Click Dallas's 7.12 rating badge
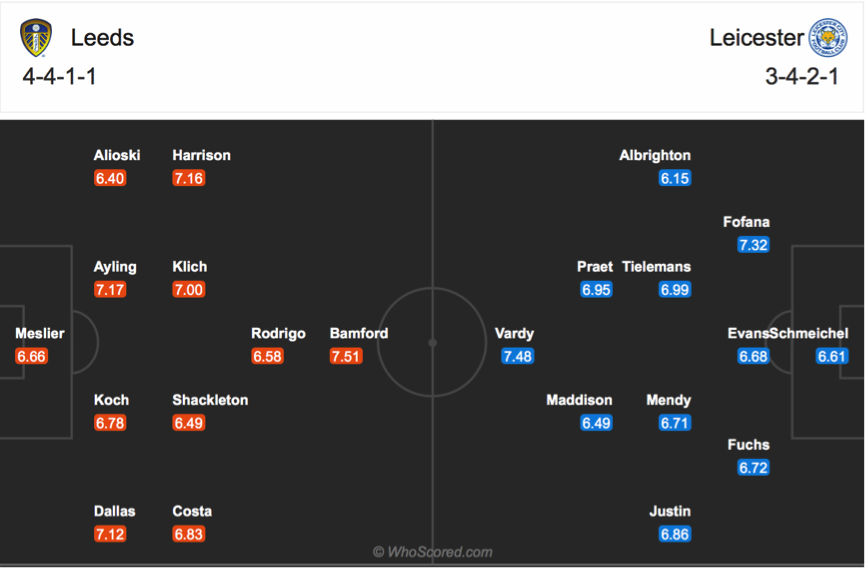Viewport: 865px width, 568px height. pyautogui.click(x=110, y=534)
